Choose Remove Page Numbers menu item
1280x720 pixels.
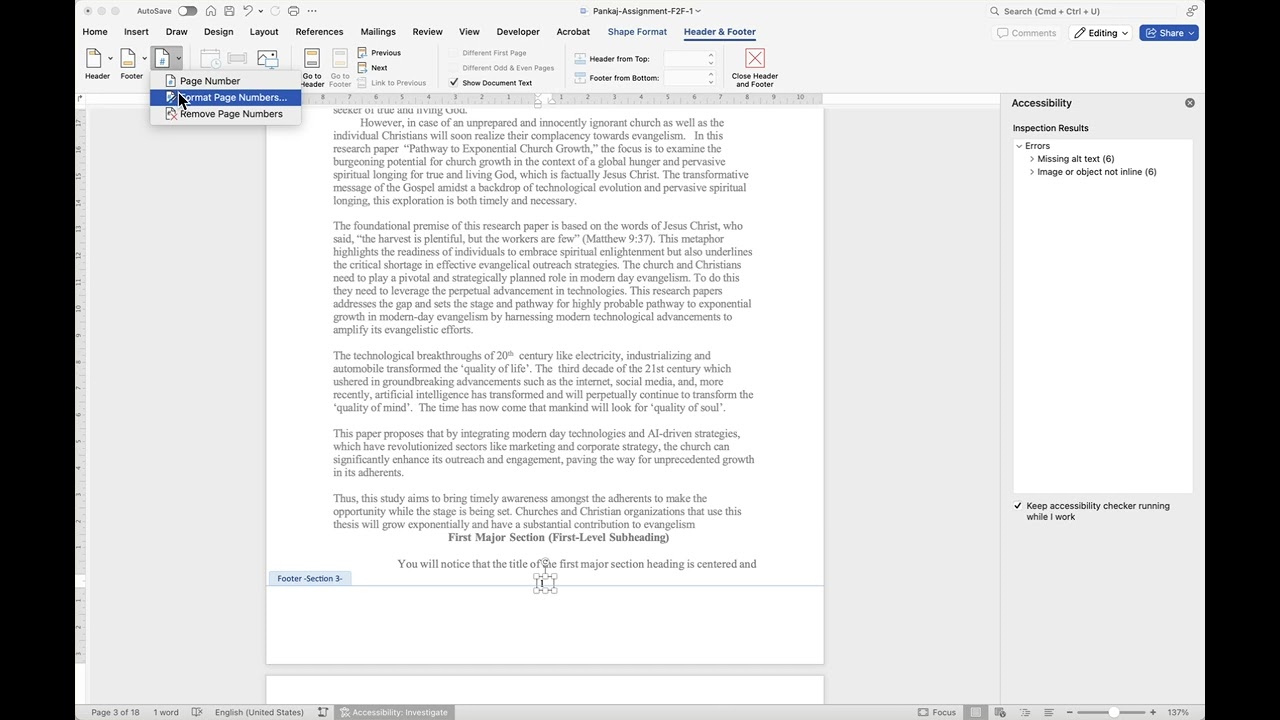pos(226,114)
